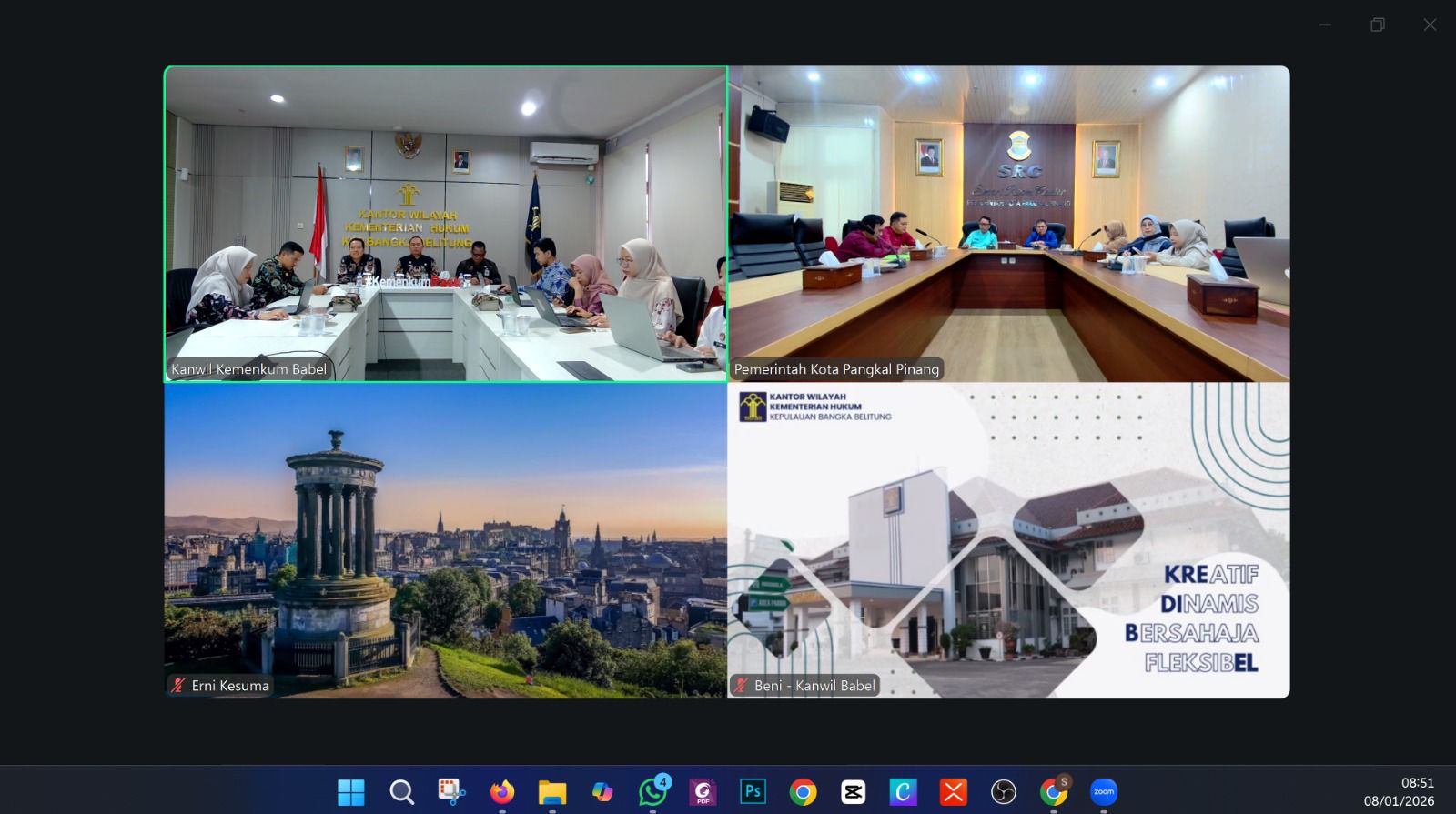This screenshot has height=814, width=1456.
Task: Select the Pemerintah Kota Pangkal Pinang video
Action: click(x=1008, y=223)
